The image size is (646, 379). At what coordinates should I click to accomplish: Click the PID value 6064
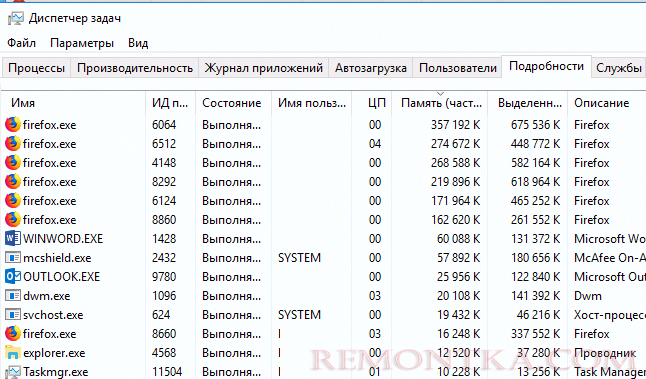[x=164, y=124]
